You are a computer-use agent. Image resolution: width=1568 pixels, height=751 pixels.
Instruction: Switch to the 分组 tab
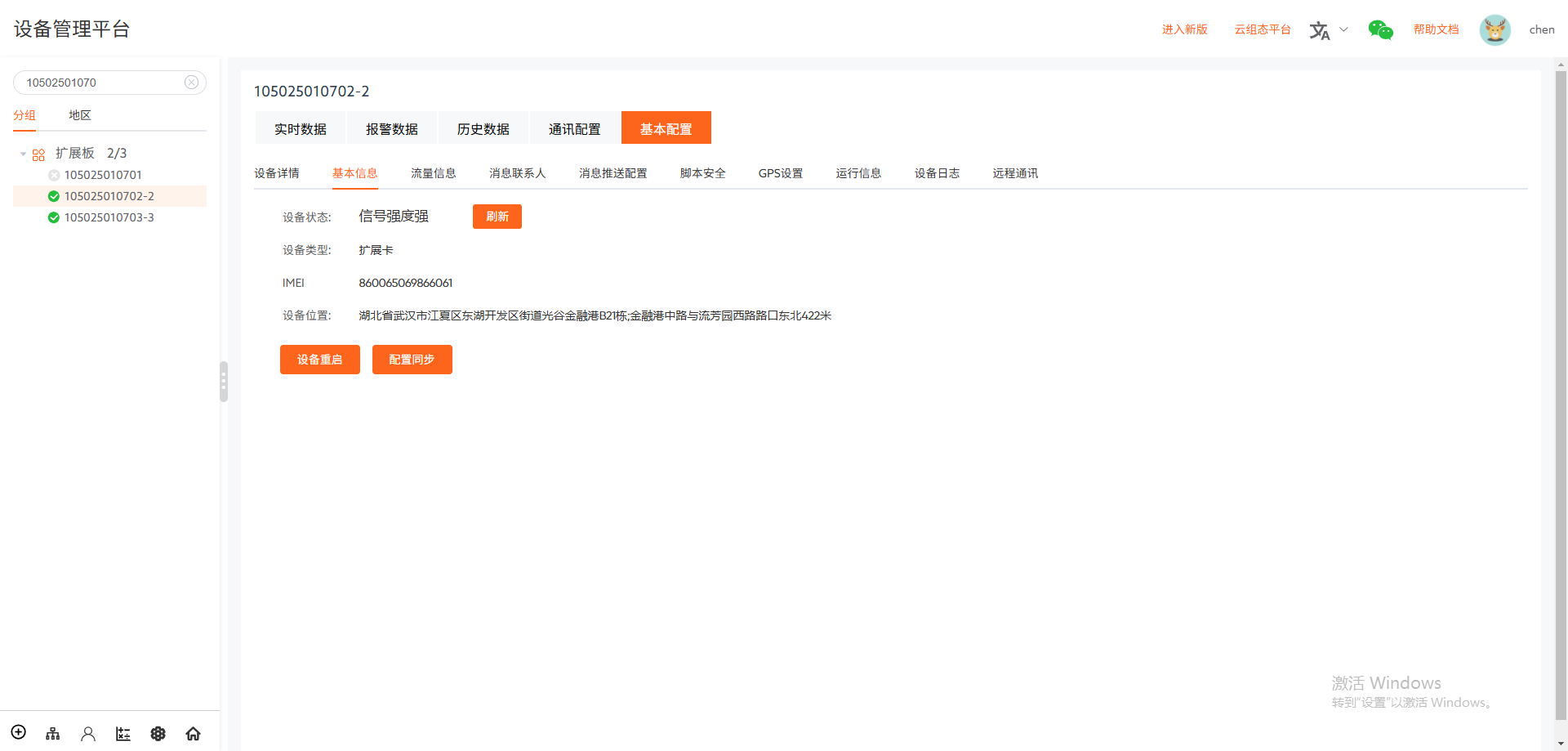24,115
